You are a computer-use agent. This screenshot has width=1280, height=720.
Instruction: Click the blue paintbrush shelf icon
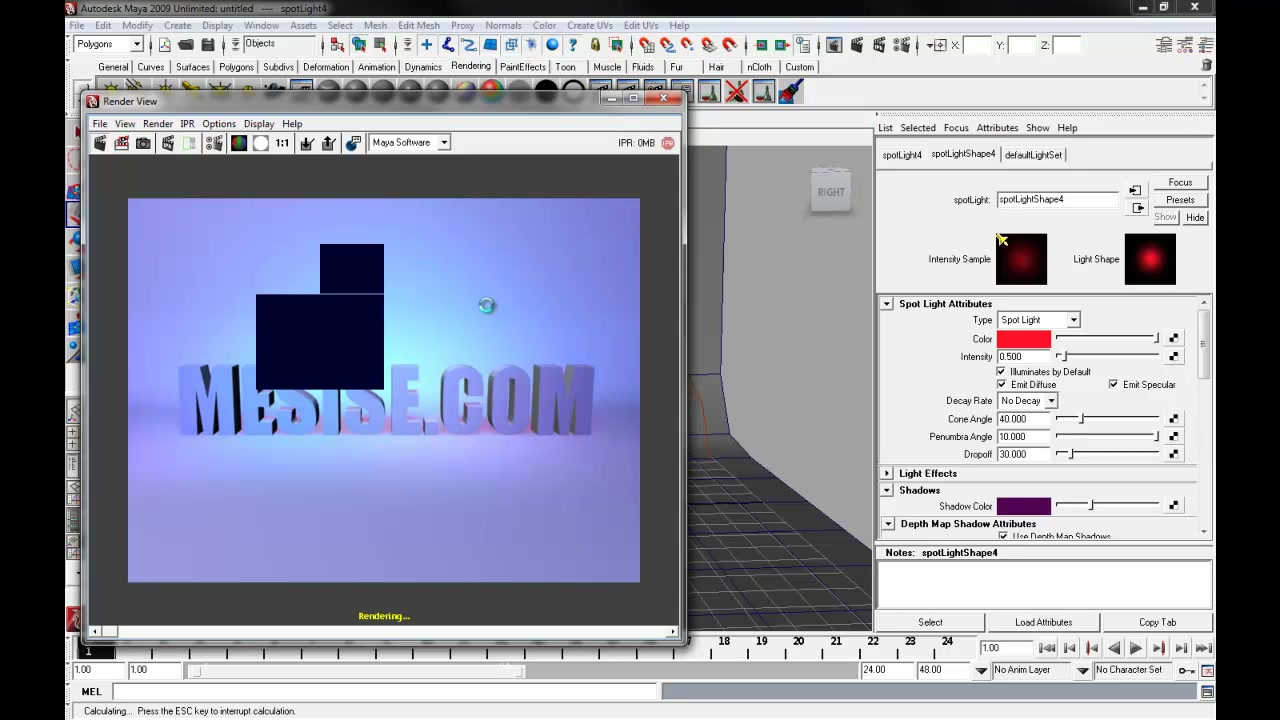(x=790, y=92)
